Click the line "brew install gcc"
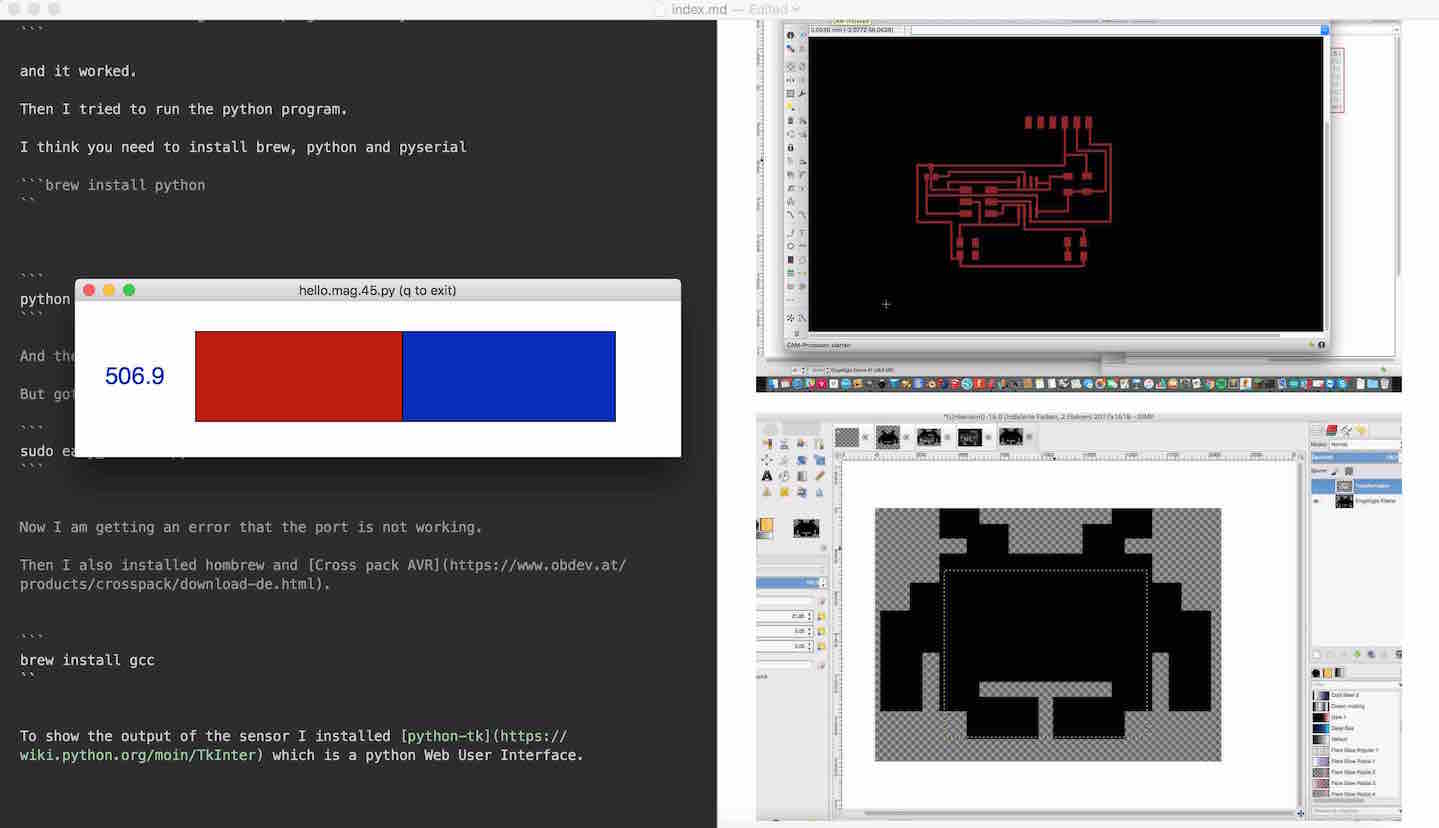The image size is (1439, 828). coord(87,660)
